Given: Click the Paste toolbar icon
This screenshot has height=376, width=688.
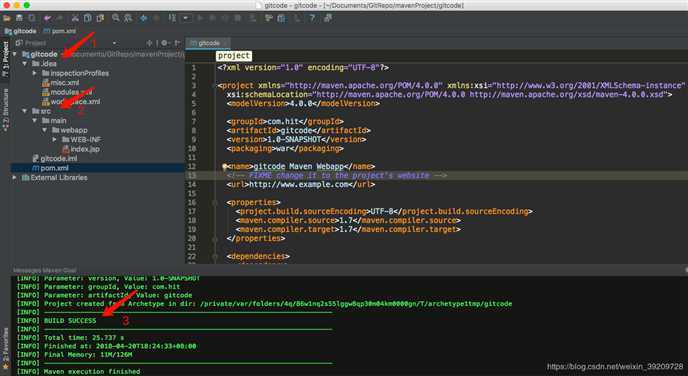Looking at the screenshot, I should 100,18.
